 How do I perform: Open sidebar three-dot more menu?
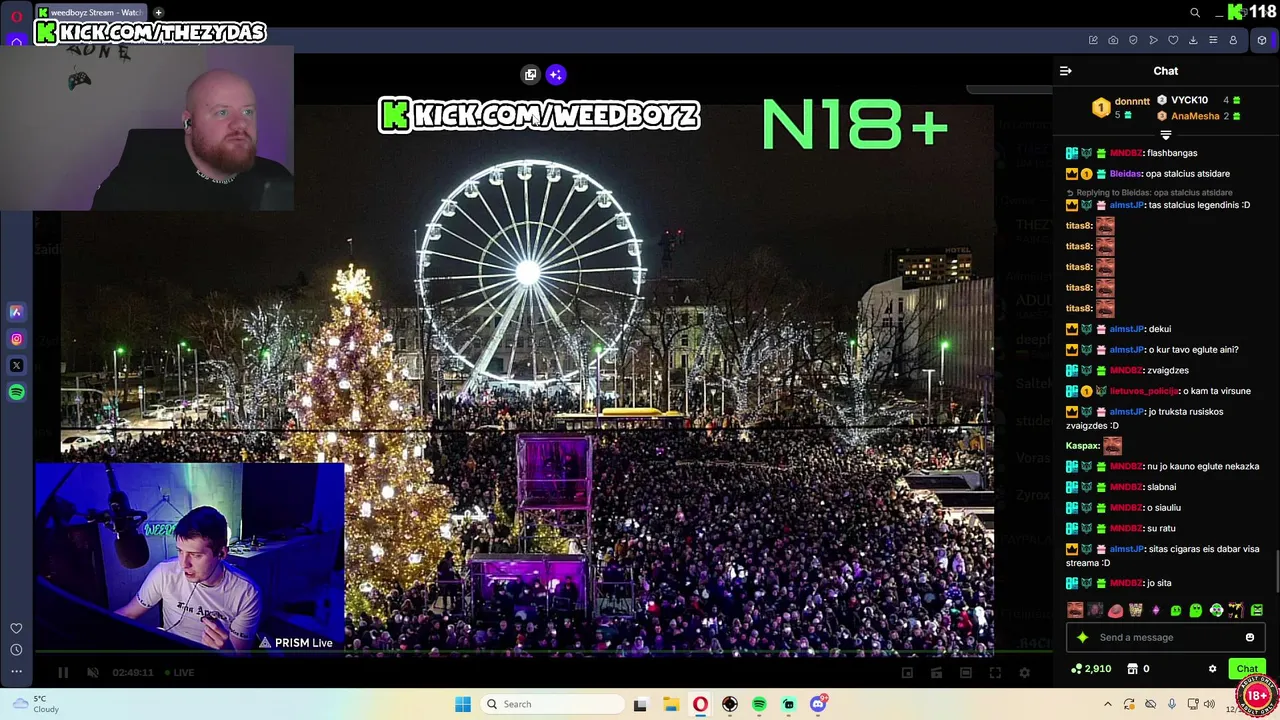click(16, 672)
